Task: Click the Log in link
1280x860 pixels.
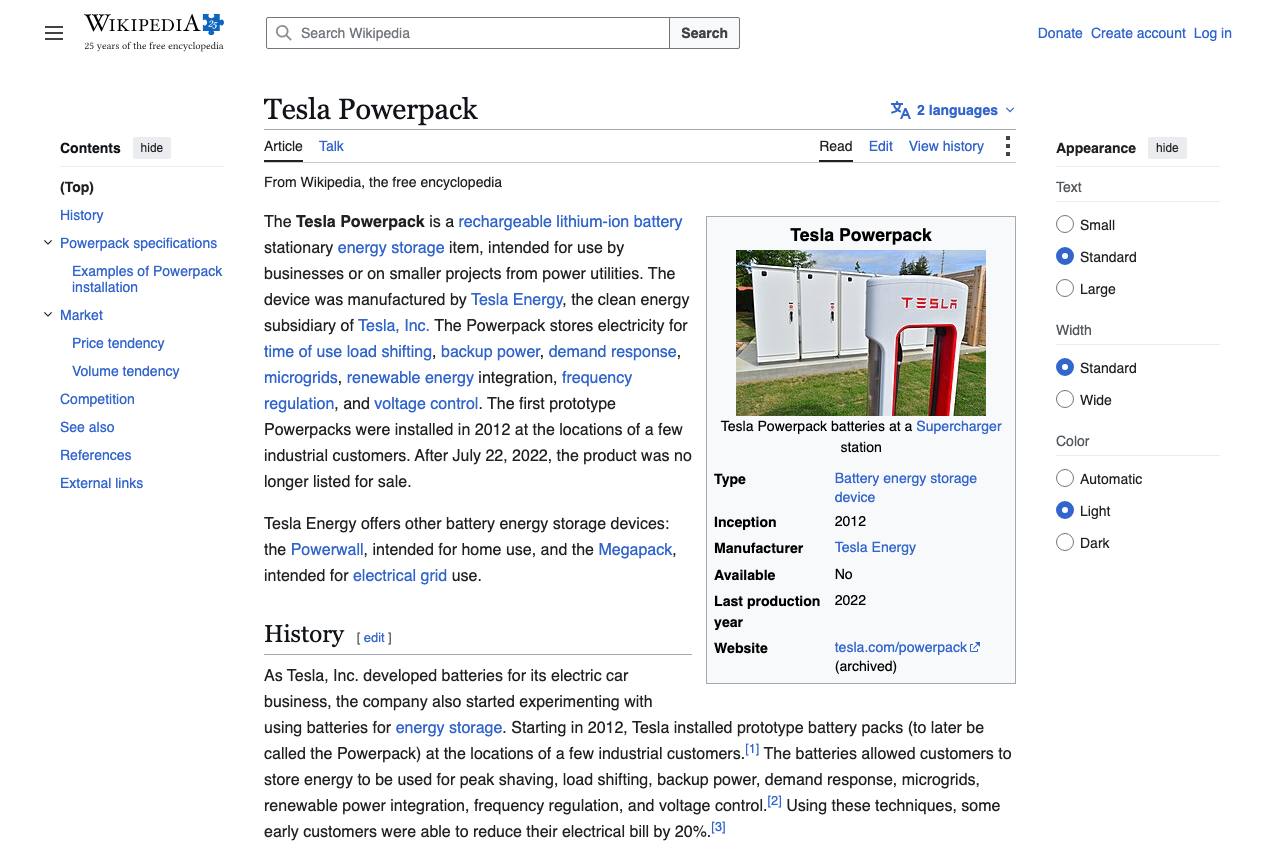Action: tap(1212, 33)
